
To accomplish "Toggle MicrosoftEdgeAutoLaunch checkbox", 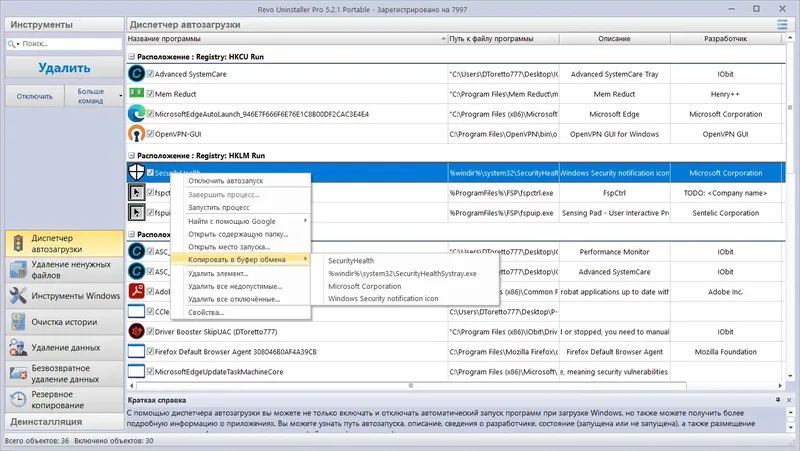I will pyautogui.click(x=150, y=113).
